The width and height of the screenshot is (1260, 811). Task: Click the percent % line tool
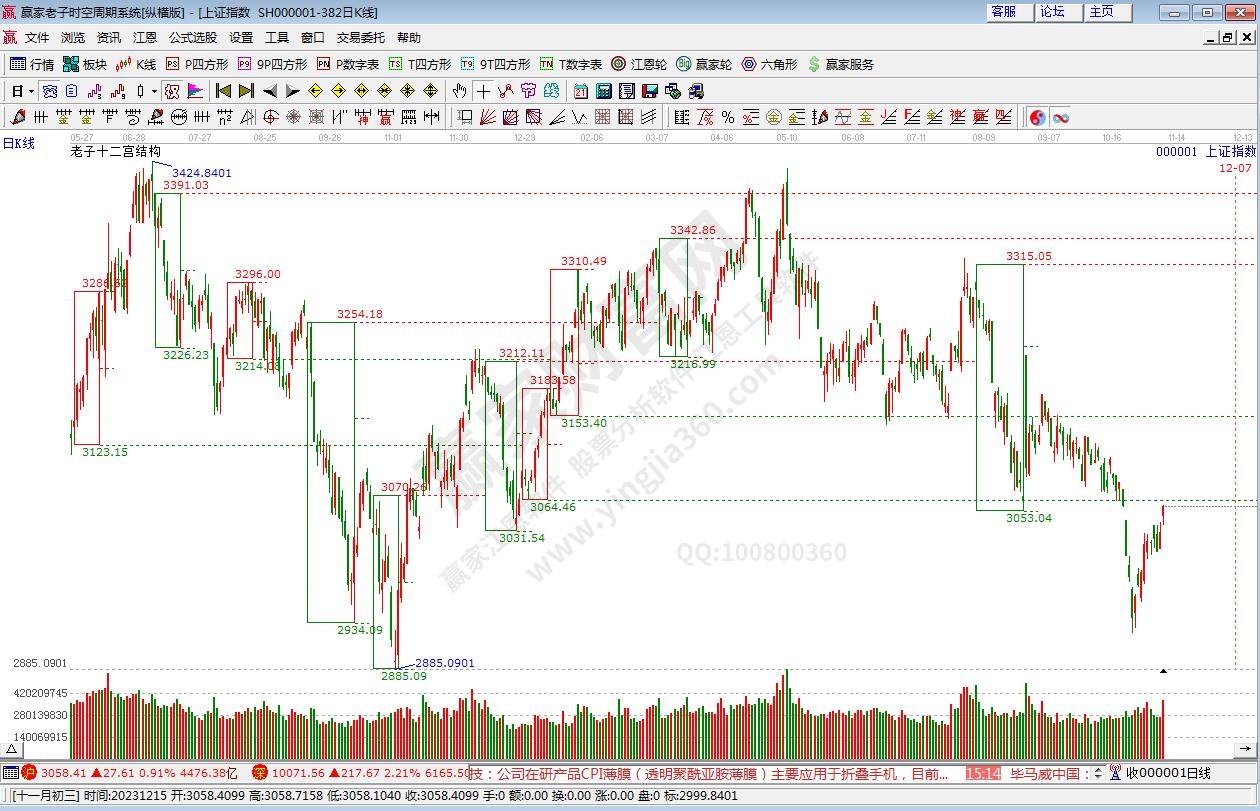pos(728,117)
